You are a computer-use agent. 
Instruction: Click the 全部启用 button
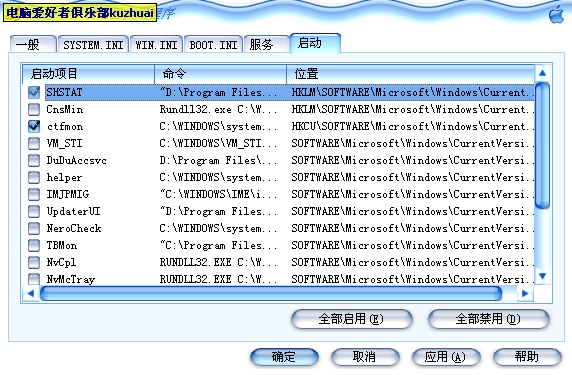click(x=352, y=319)
